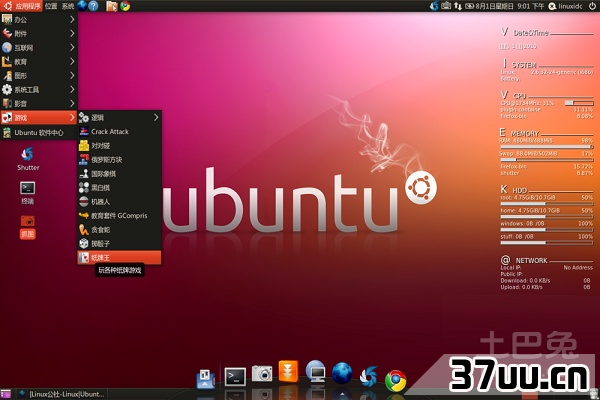Launch Chrome from the dock

pyautogui.click(x=395, y=380)
